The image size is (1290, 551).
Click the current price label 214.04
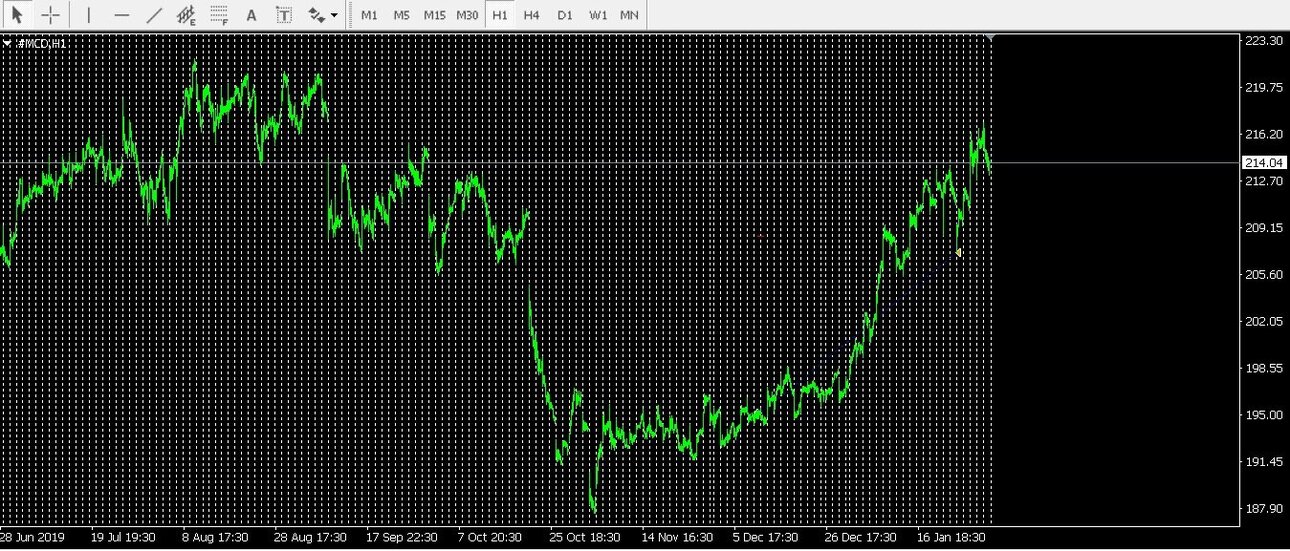coord(1263,162)
